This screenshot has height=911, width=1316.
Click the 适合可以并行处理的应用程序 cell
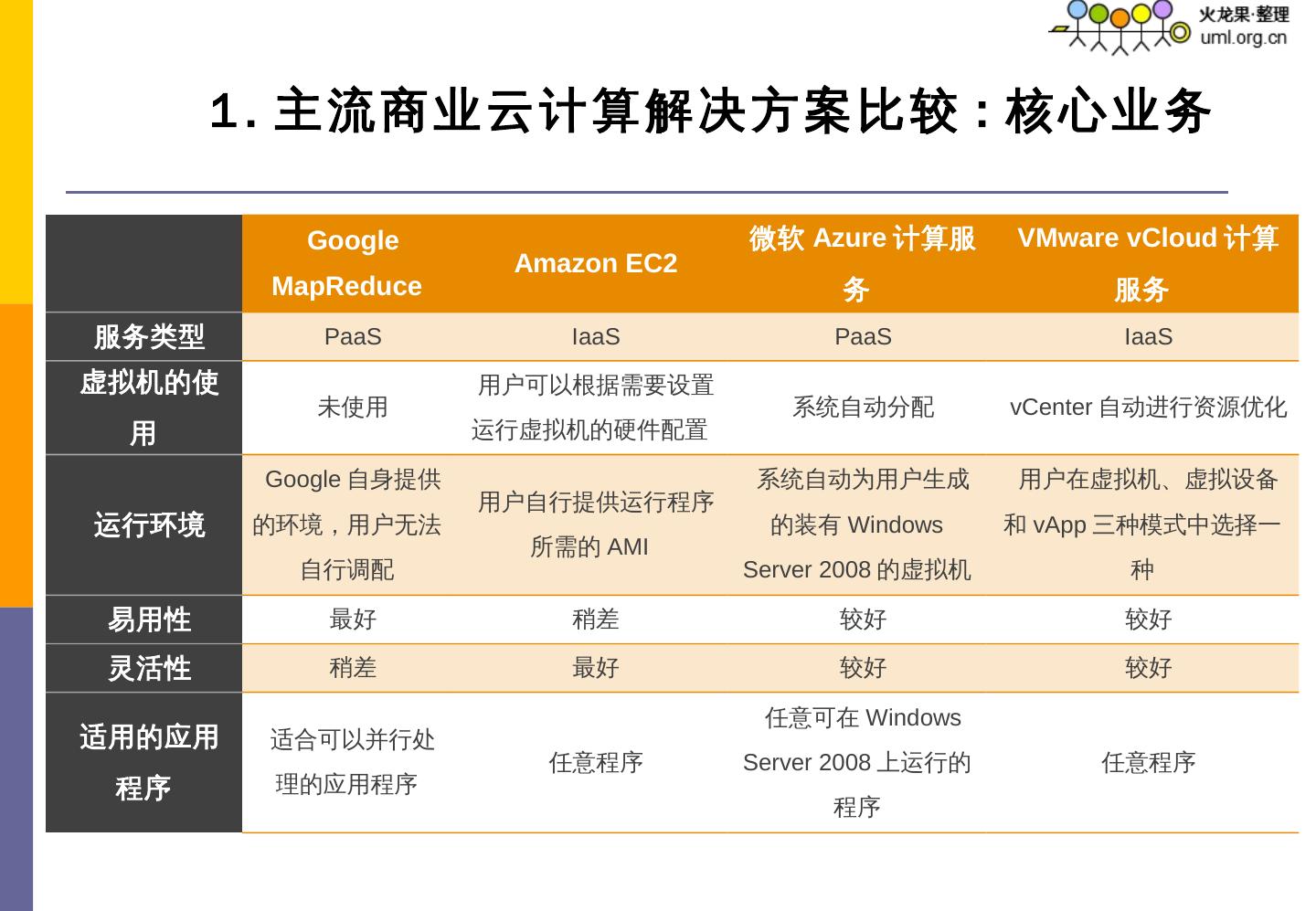[x=353, y=762]
